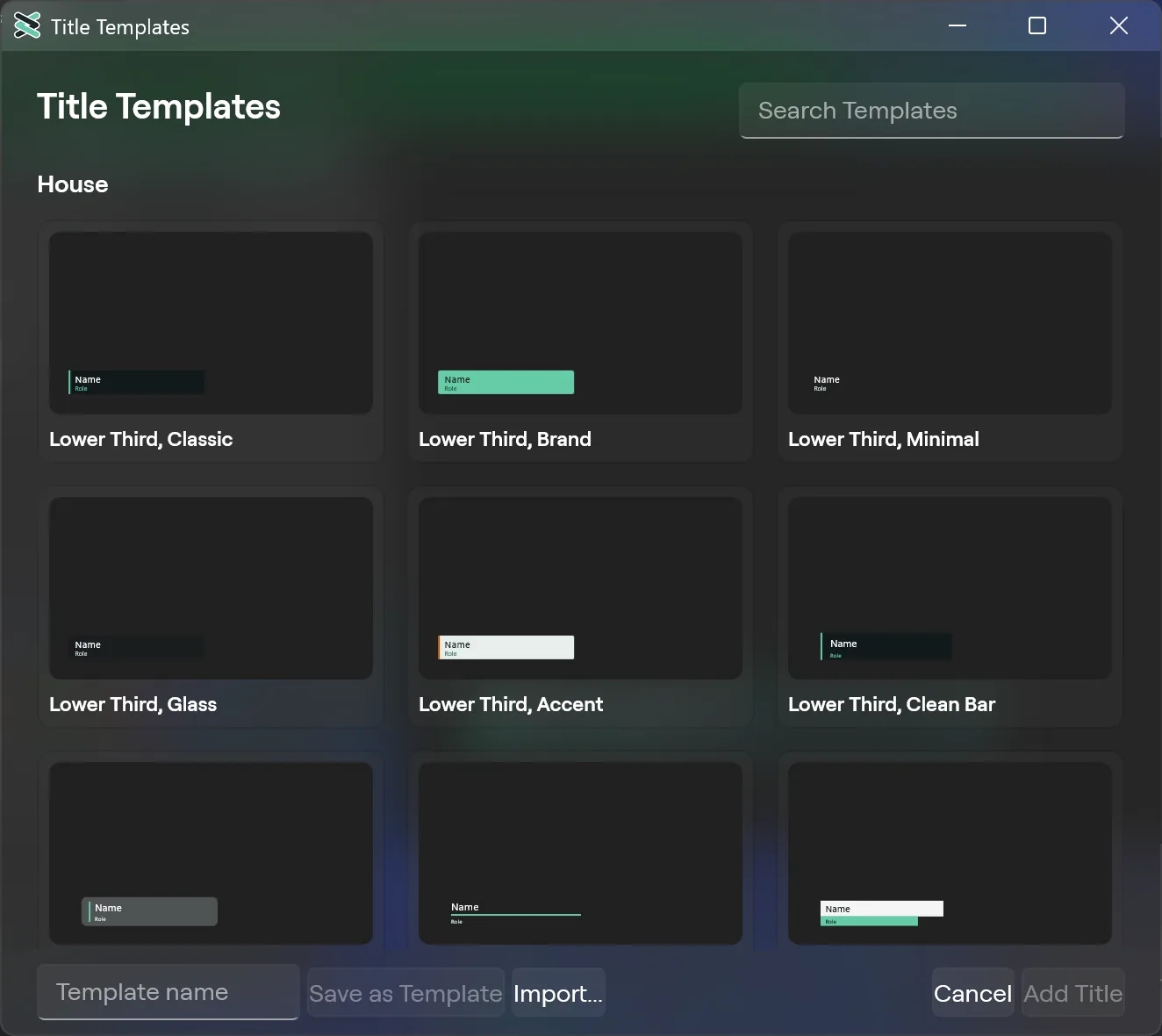Click the "Lower Third, Clean Bar" label
The image size is (1162, 1036).
click(x=892, y=705)
